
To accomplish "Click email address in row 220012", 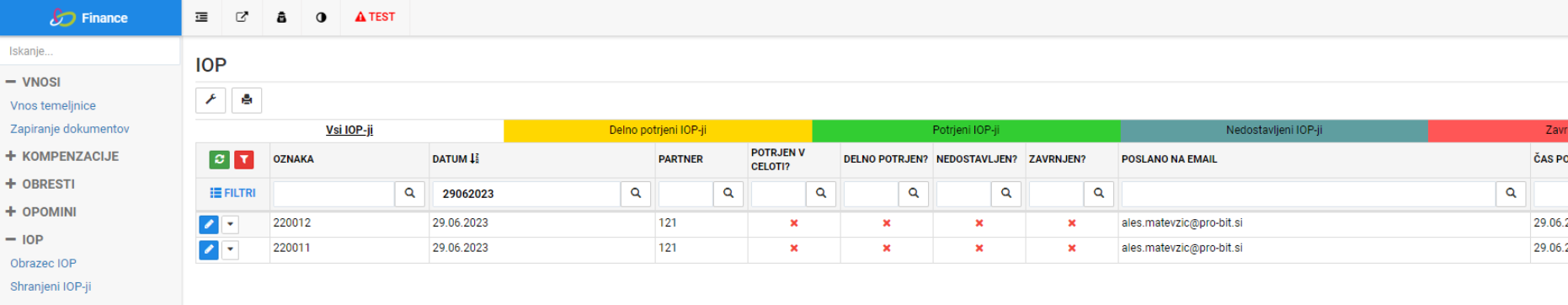I will pos(1181,223).
